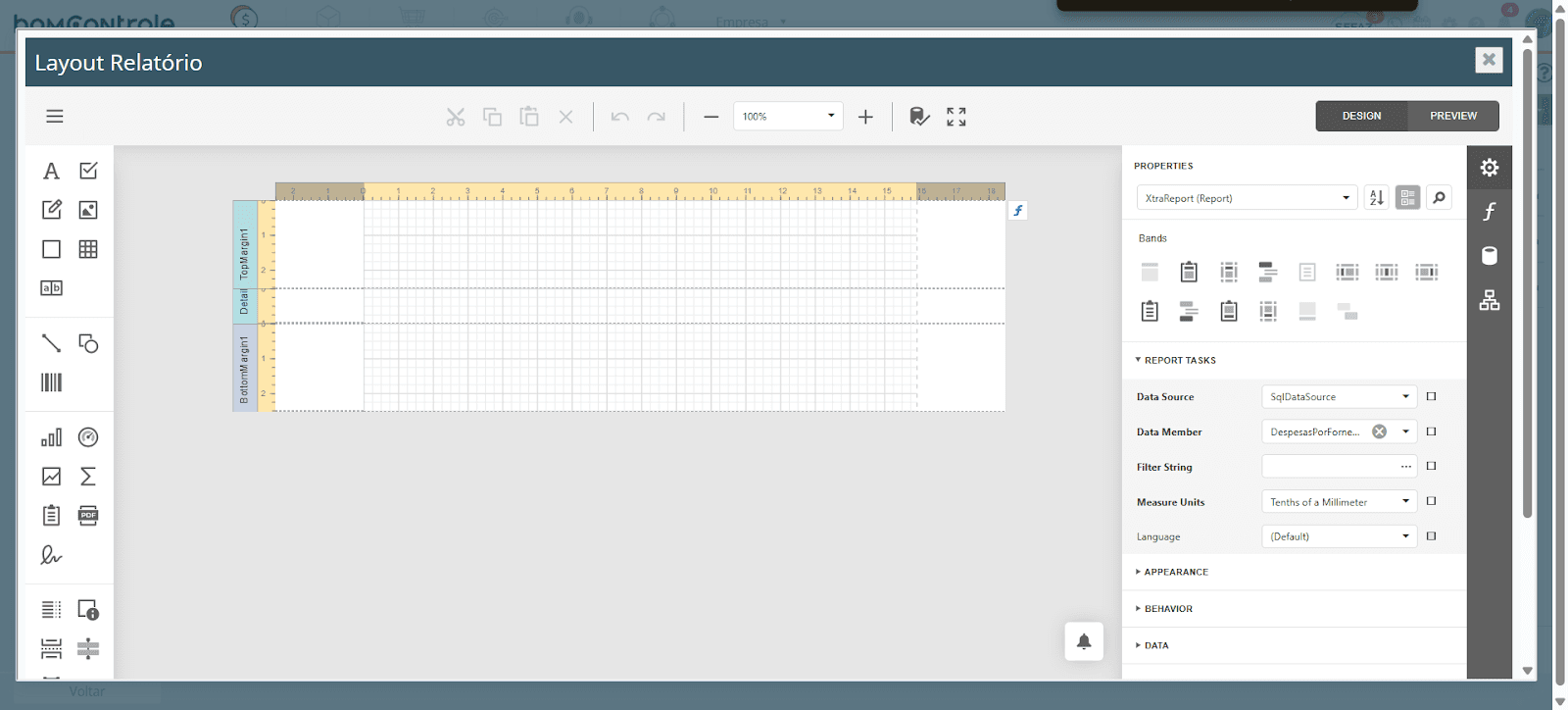Select the Gauge control in toolbox
This screenshot has height=710, width=1568.
88,437
